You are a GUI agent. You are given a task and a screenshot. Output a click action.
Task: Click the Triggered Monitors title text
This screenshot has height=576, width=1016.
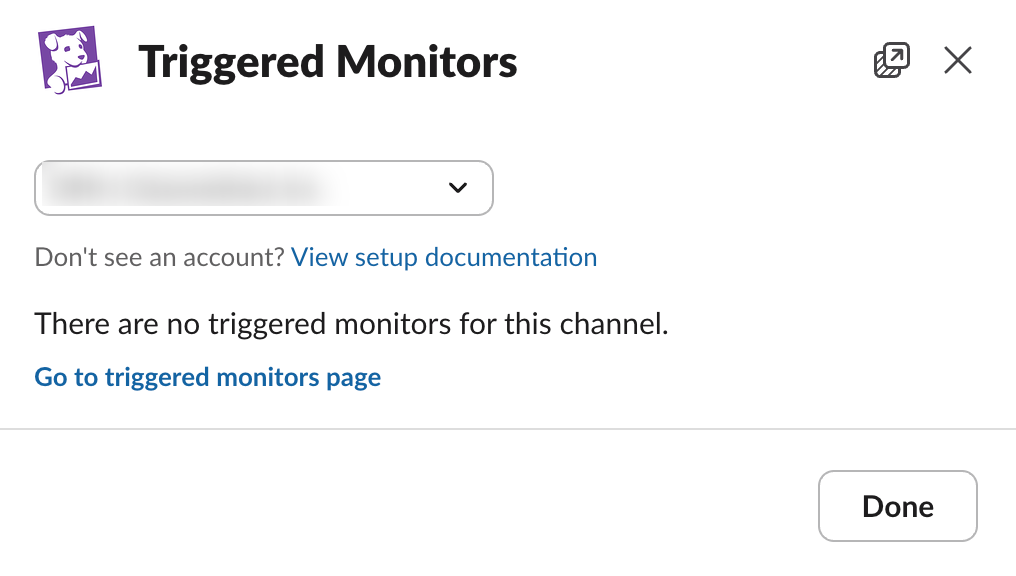pos(328,61)
